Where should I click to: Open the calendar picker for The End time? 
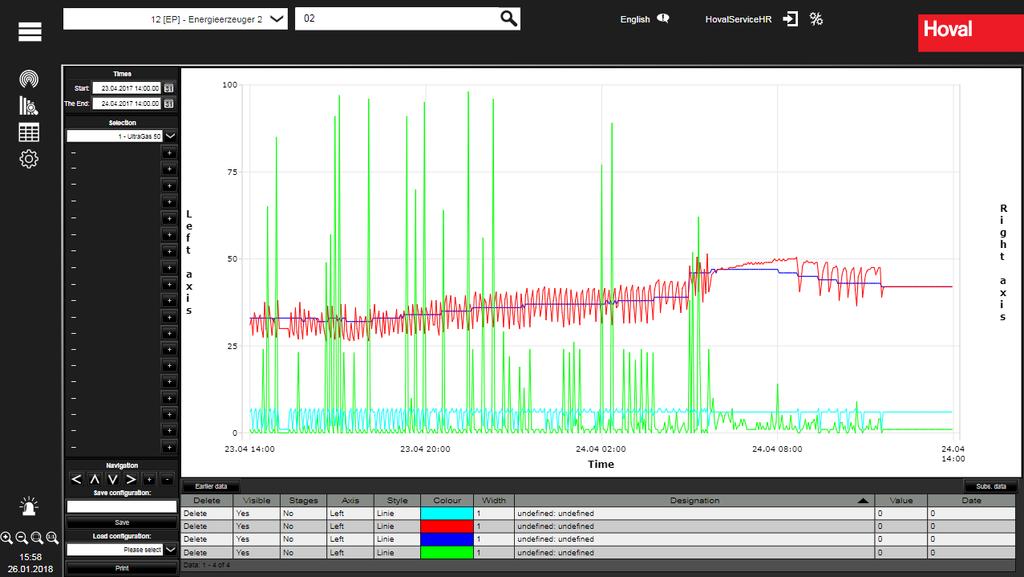tap(168, 104)
